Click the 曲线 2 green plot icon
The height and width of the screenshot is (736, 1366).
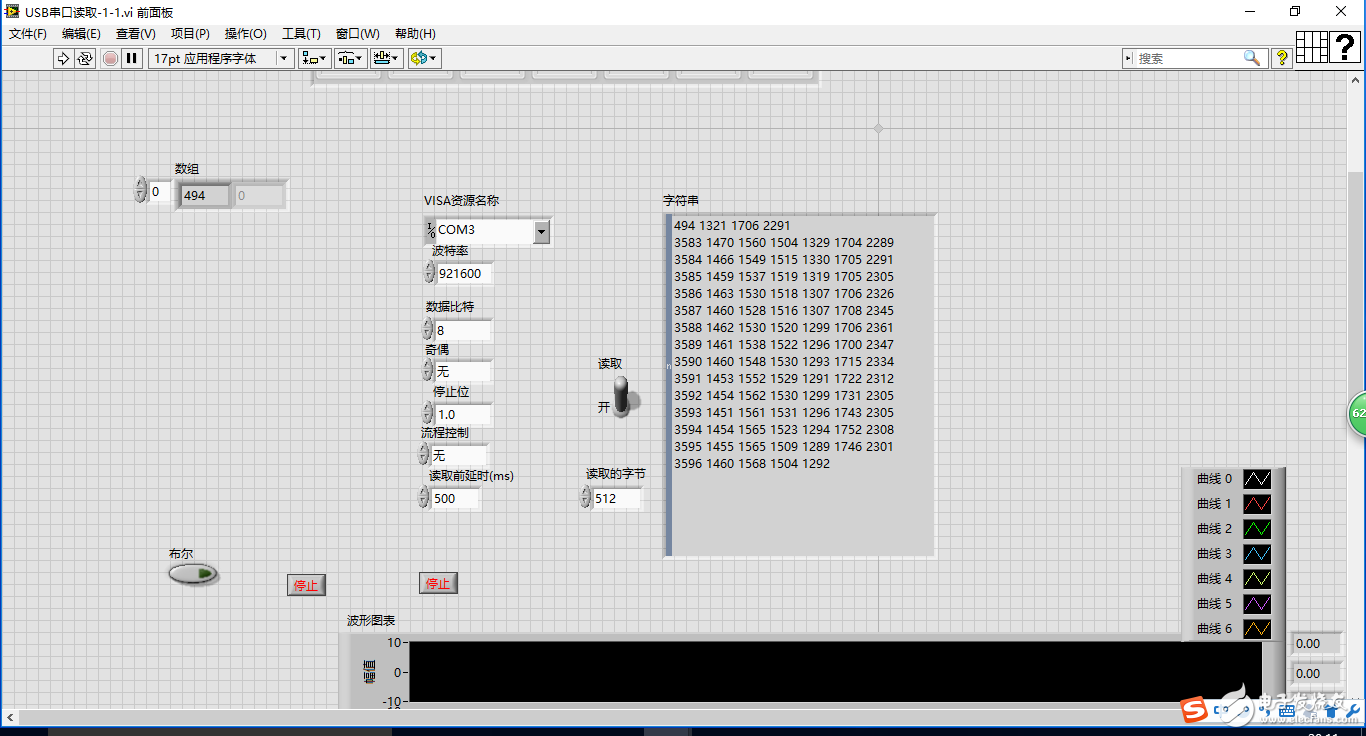click(x=1257, y=529)
